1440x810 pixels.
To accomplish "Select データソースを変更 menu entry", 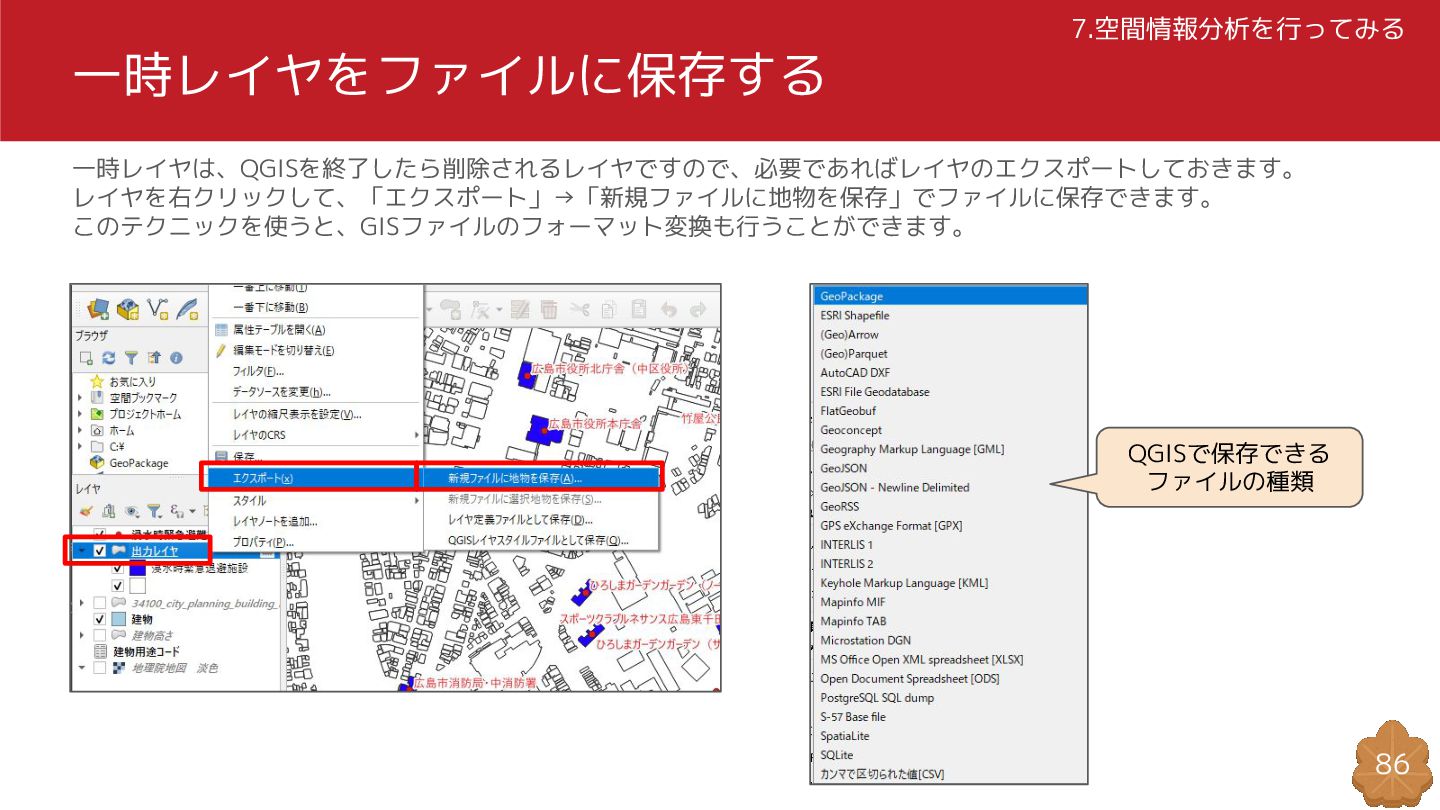I will point(317,392).
